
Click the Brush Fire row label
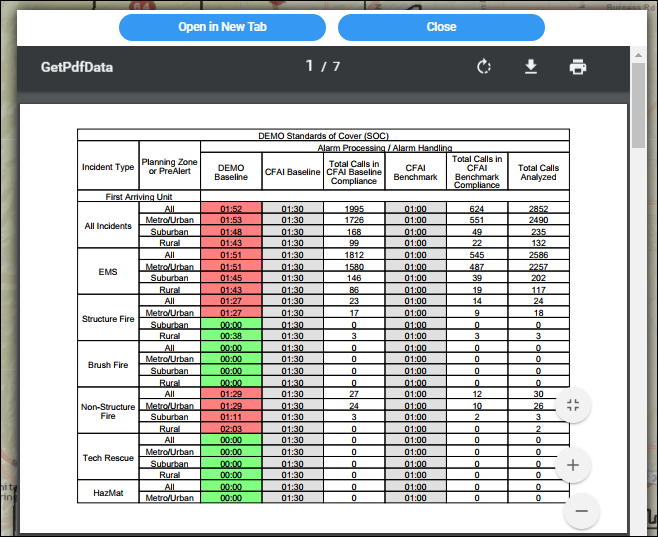(108, 365)
